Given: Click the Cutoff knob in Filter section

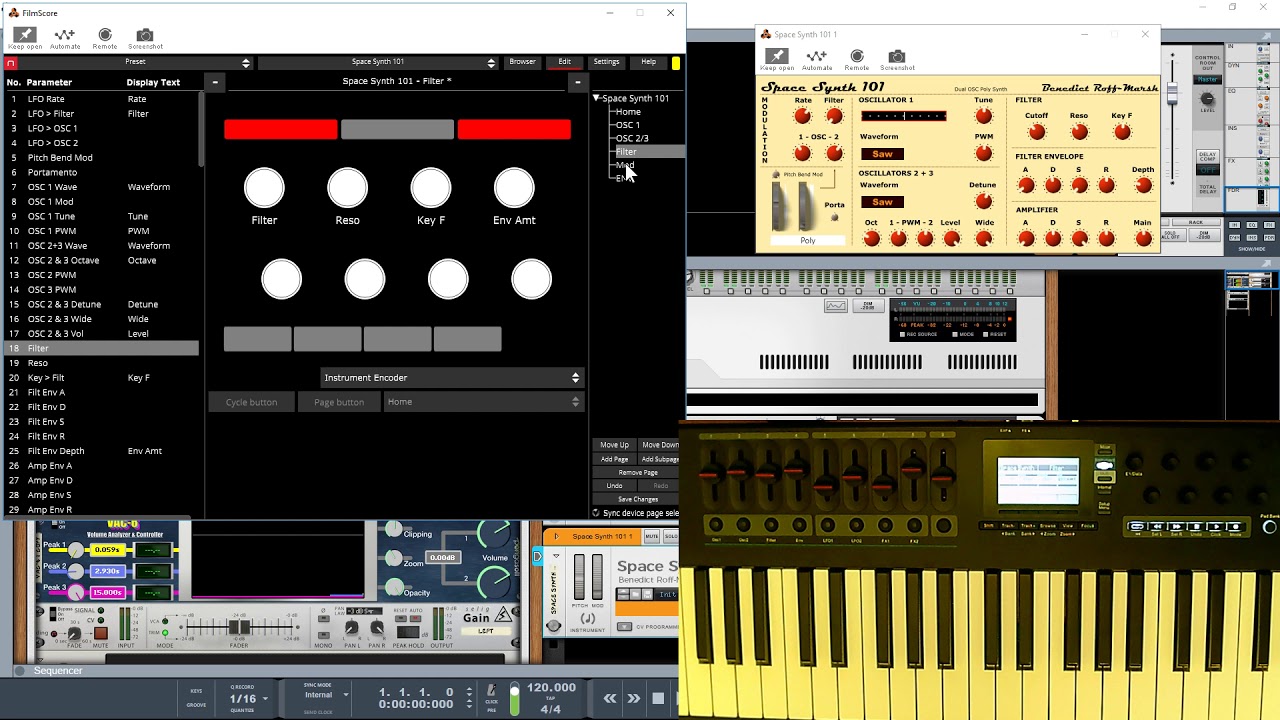Looking at the screenshot, I should 1037,132.
